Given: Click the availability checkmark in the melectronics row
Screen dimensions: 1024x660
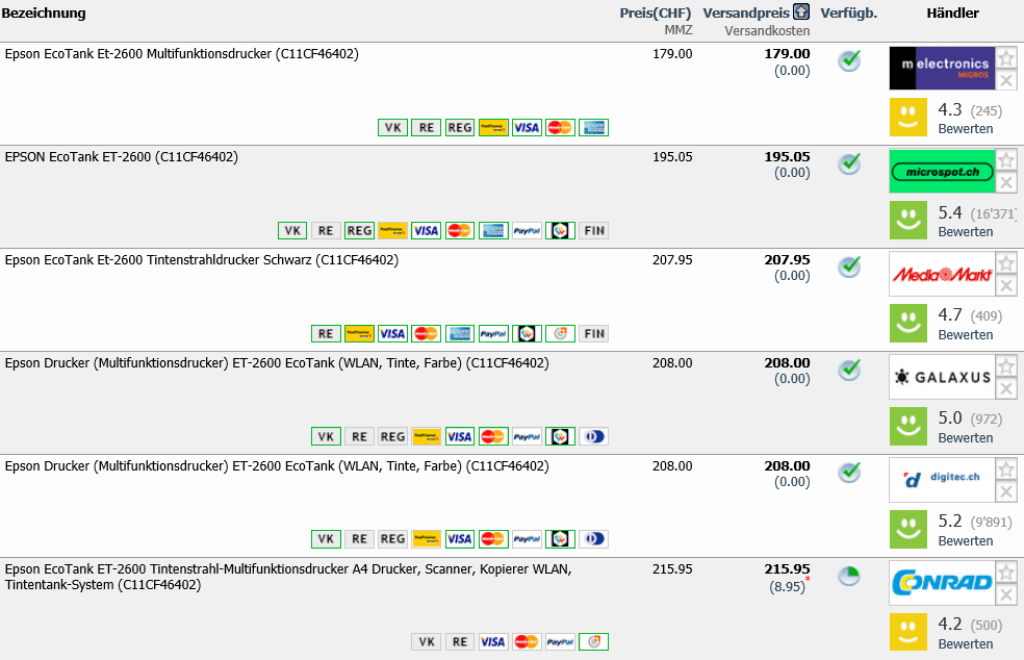Looking at the screenshot, I should tap(849, 61).
